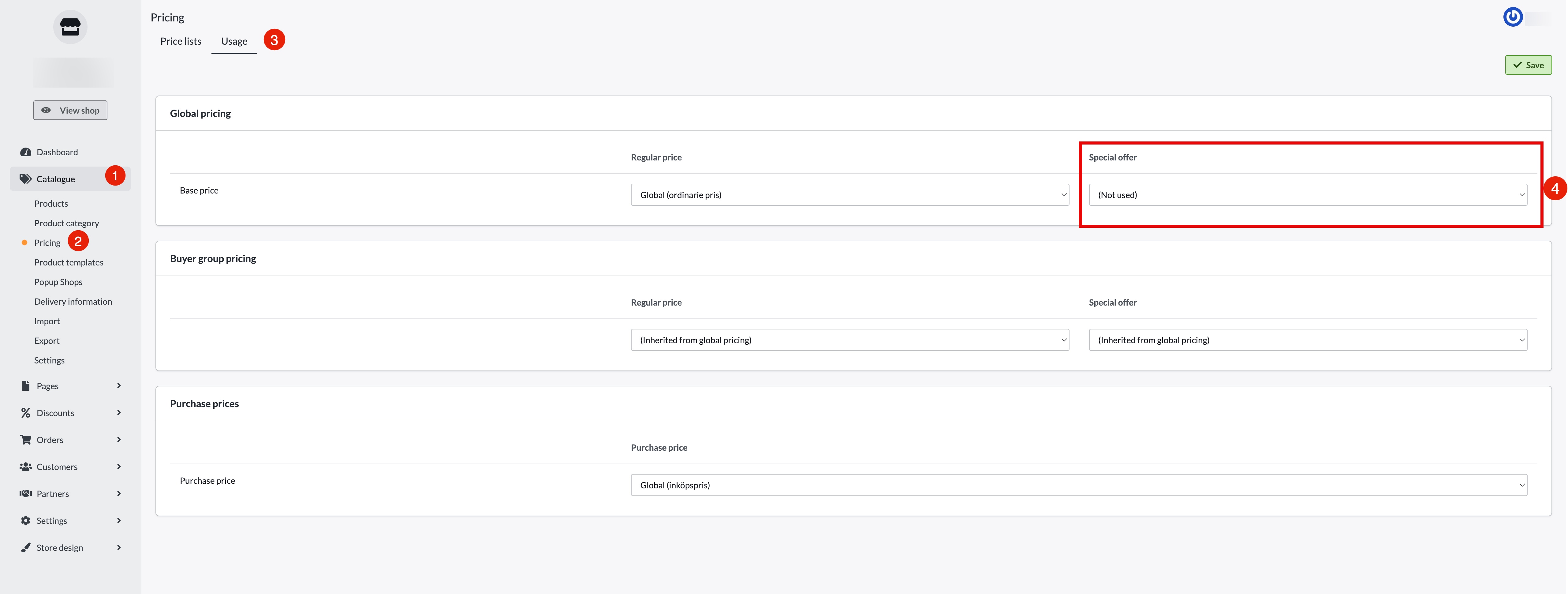Screen dimensions: 1568x594
Task: Click the Customers people icon
Action: (26, 467)
